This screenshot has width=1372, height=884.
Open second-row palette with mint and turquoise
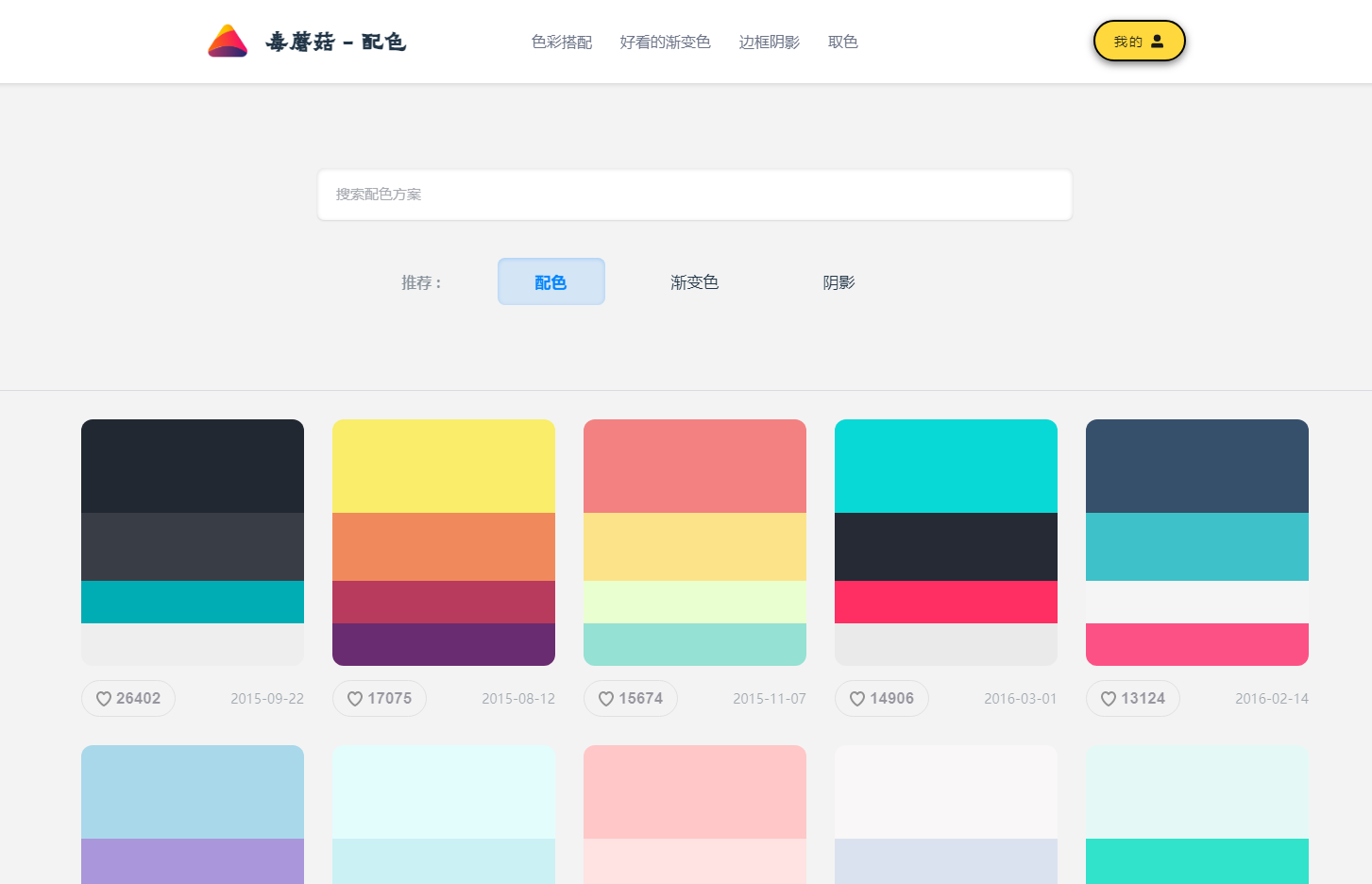point(1197,814)
